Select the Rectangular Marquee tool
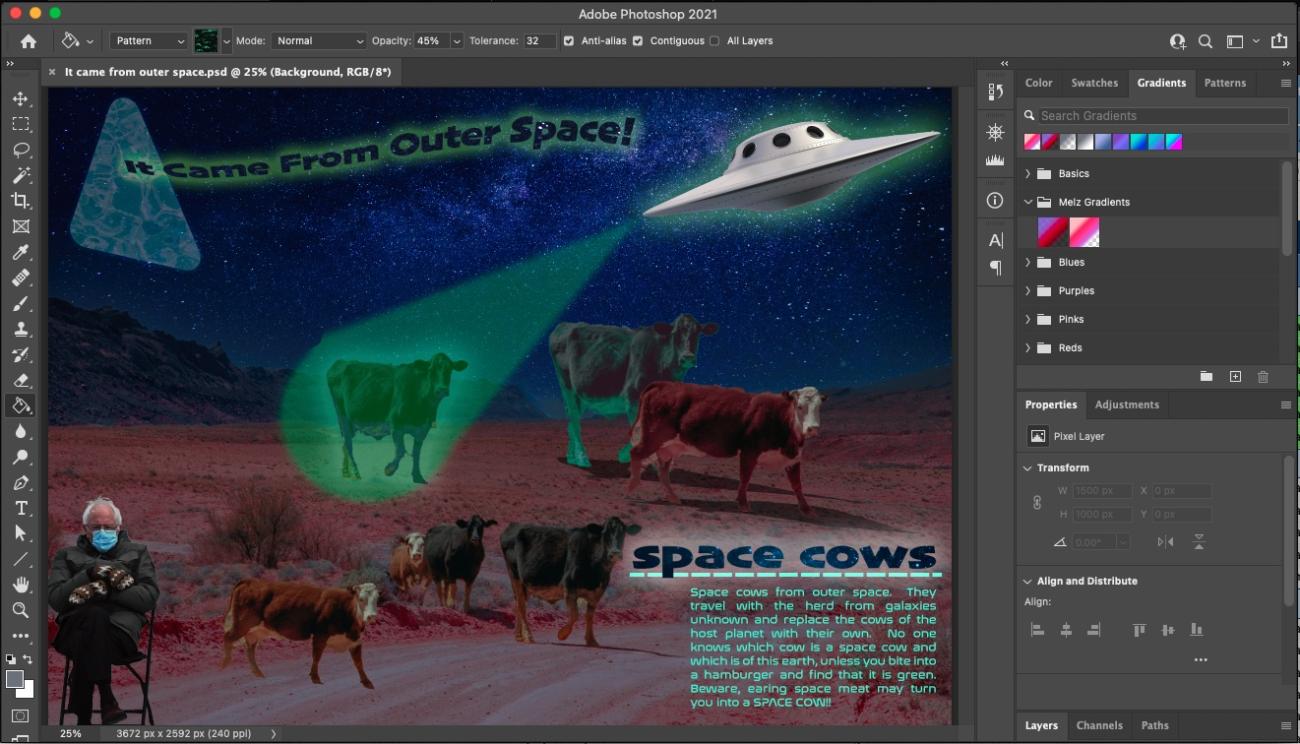 coord(21,124)
